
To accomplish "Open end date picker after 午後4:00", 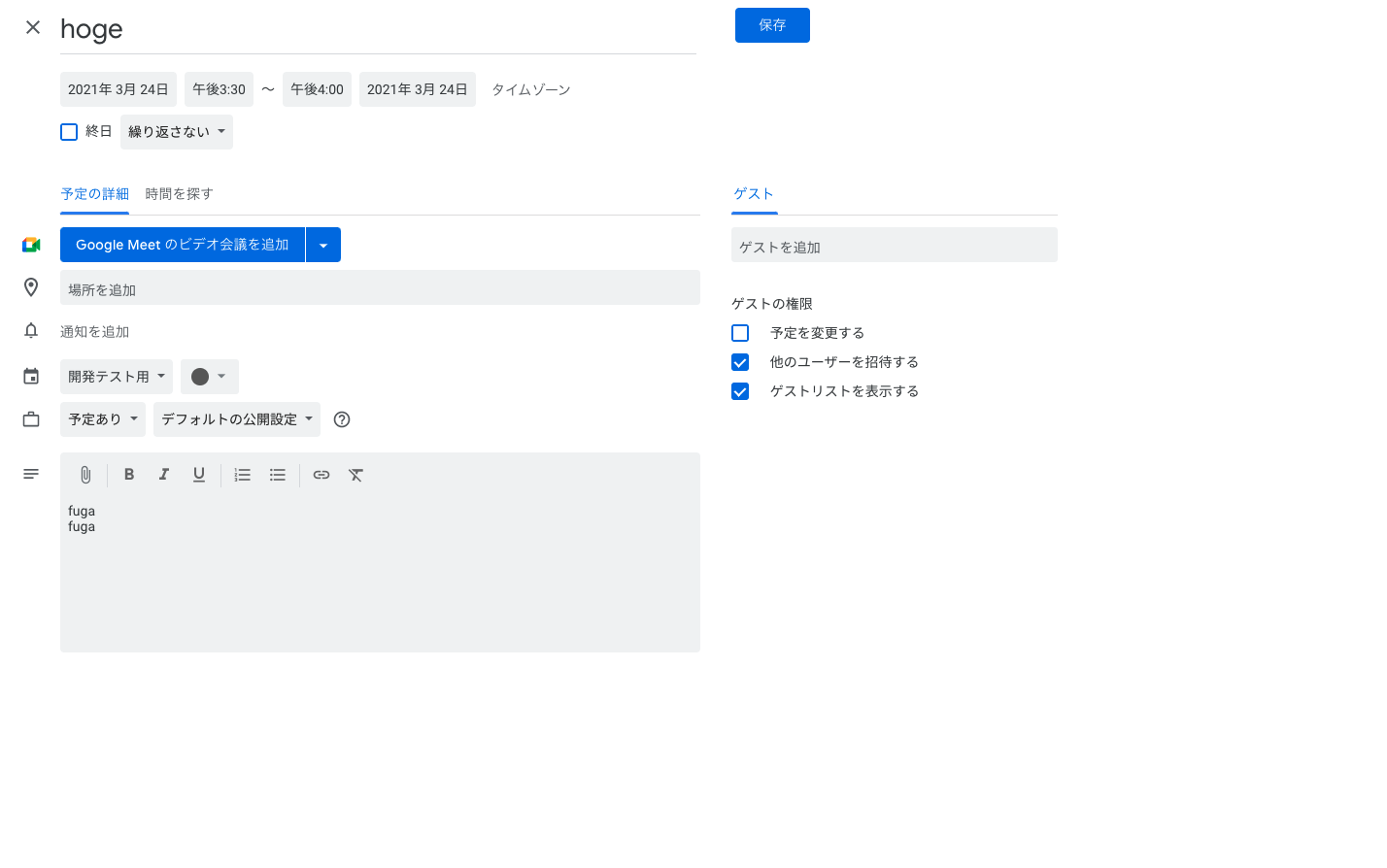I will click(x=418, y=89).
